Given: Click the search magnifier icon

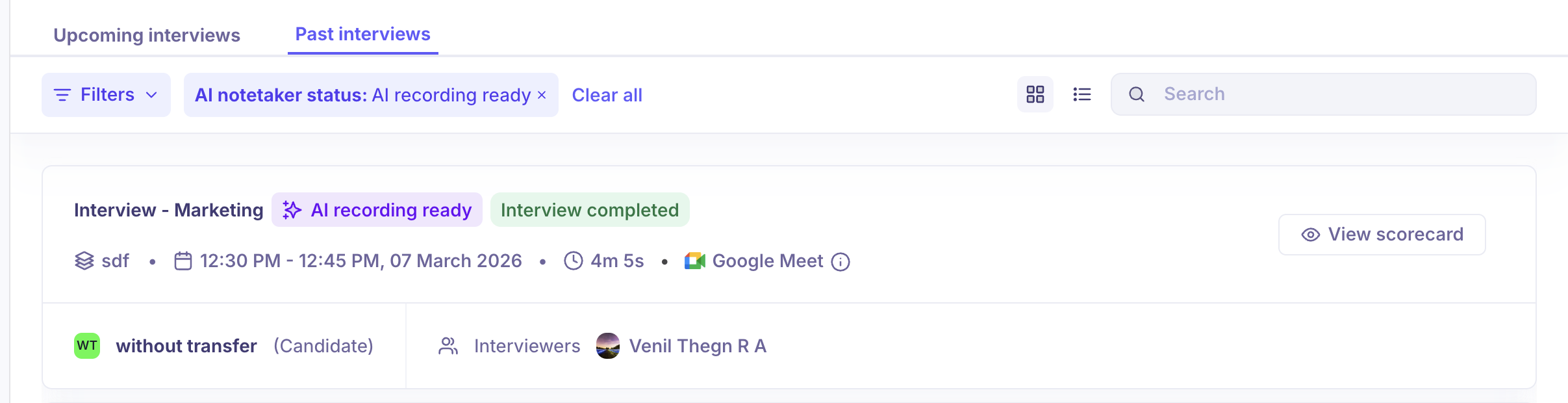Looking at the screenshot, I should [x=1136, y=94].
